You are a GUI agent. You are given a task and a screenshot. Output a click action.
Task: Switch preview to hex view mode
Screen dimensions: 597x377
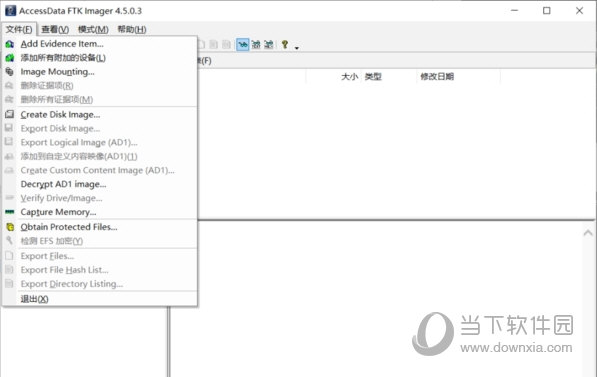coord(269,45)
